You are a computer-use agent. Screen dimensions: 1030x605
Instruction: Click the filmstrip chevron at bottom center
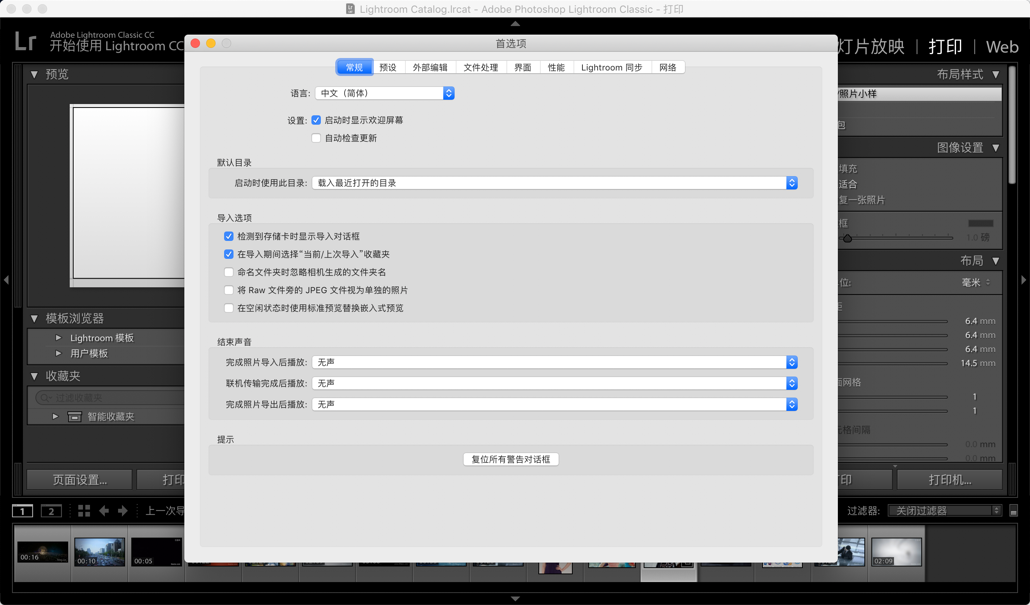tap(515, 598)
